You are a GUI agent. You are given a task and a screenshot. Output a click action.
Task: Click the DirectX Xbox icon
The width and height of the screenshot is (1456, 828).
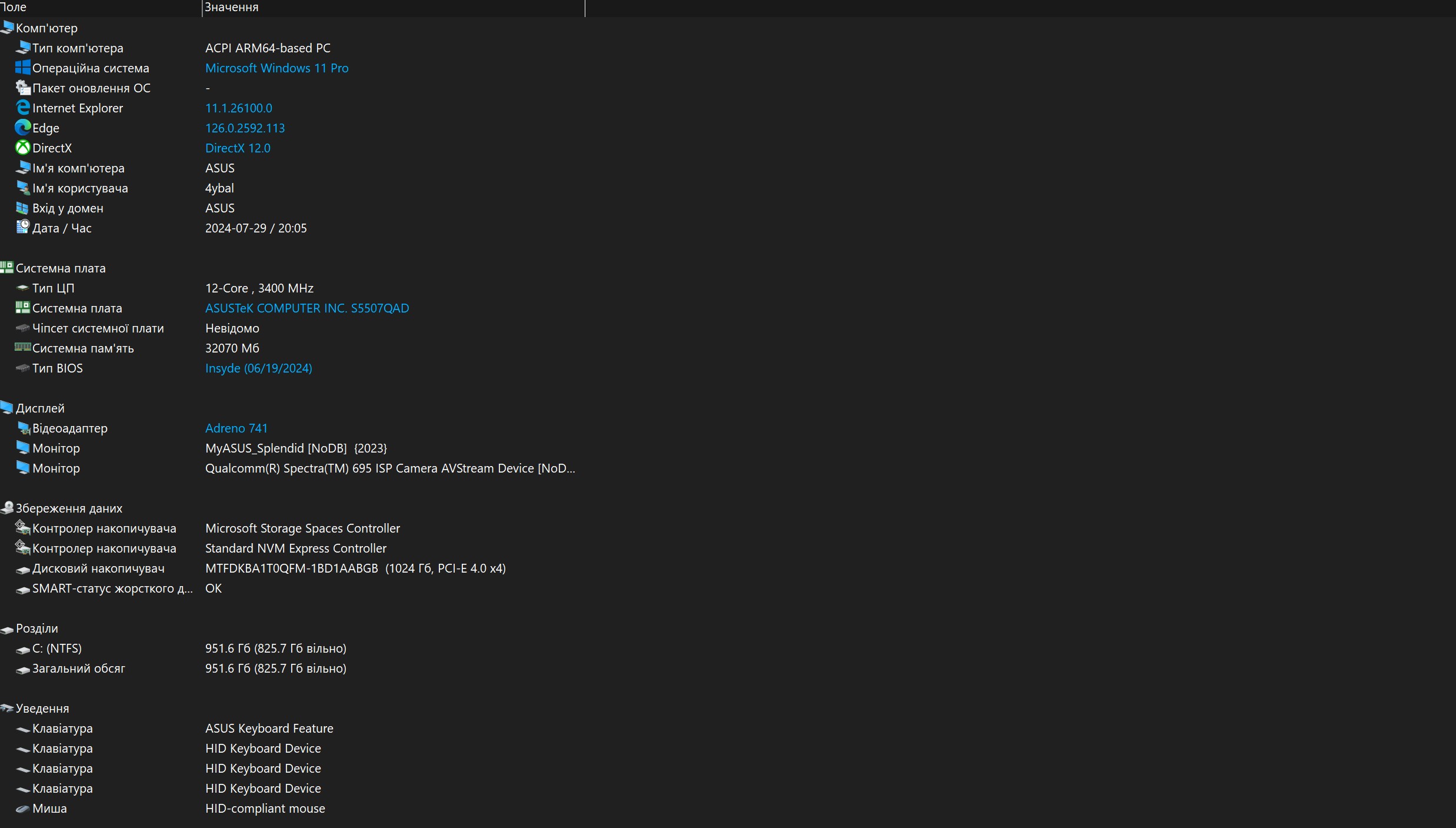pos(22,147)
